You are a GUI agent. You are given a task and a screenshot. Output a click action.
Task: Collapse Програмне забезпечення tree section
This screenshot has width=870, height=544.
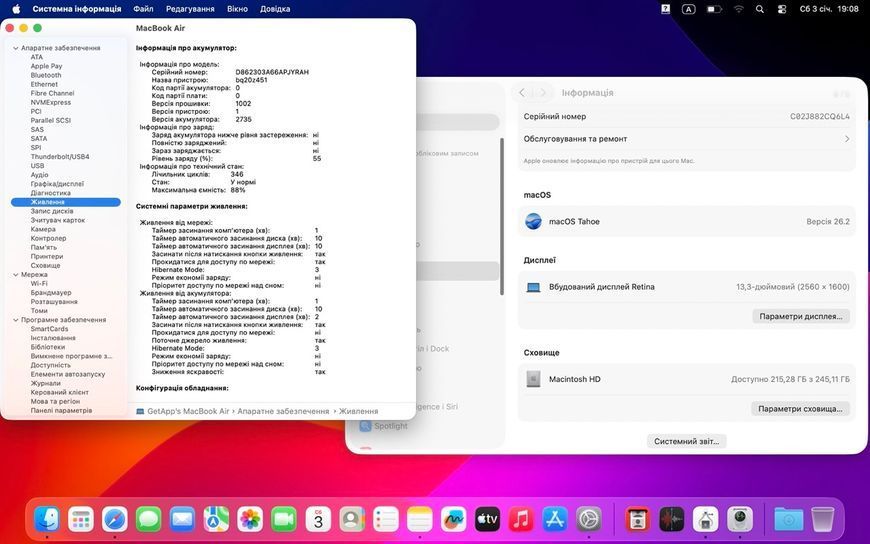tap(16, 320)
